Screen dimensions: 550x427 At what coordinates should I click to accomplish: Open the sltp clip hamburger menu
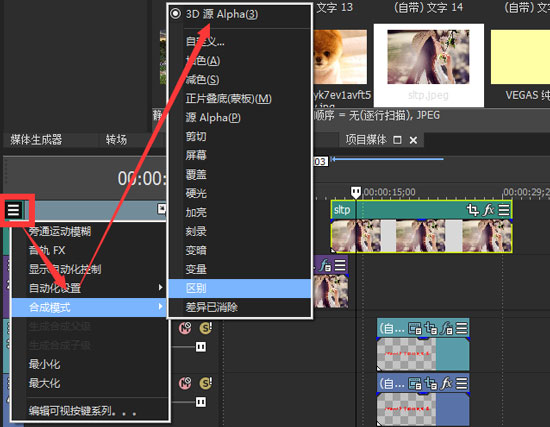pos(504,210)
